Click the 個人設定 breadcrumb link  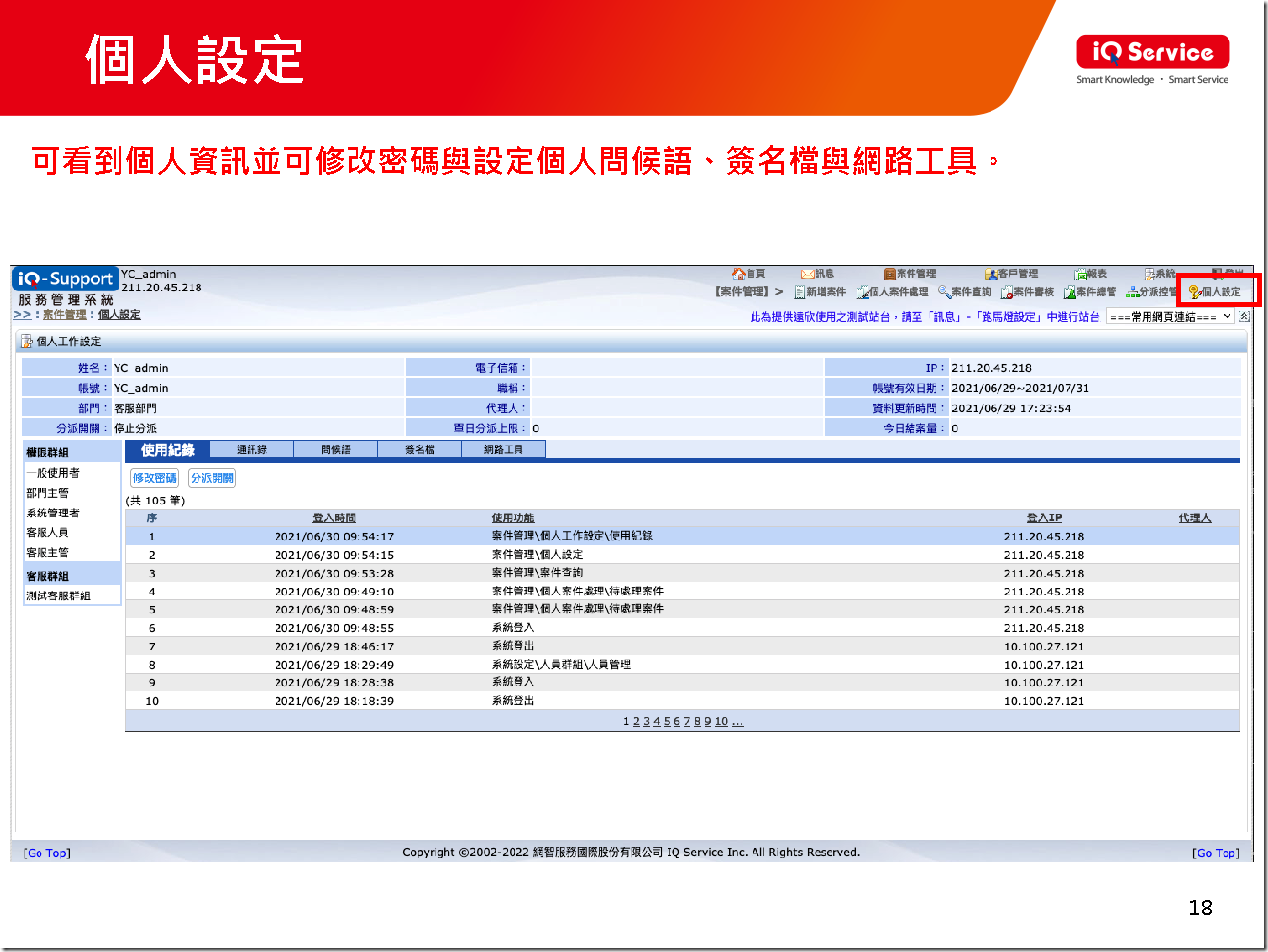click(119, 315)
